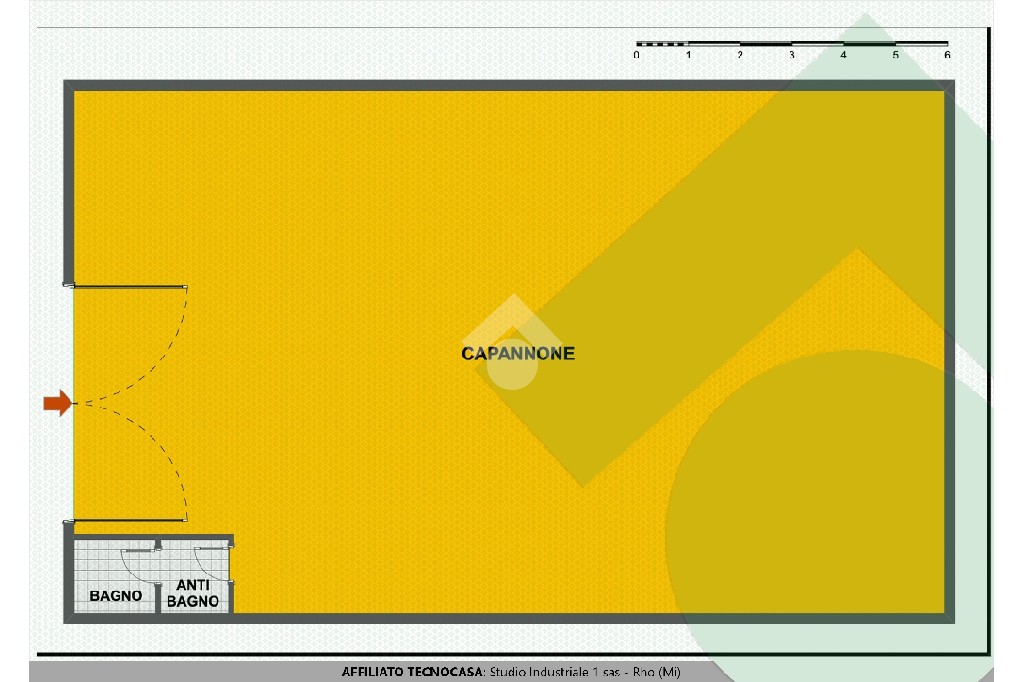Click the CAPANNONE room label
Screen dimensions: 1024x682
pyautogui.click(x=518, y=353)
